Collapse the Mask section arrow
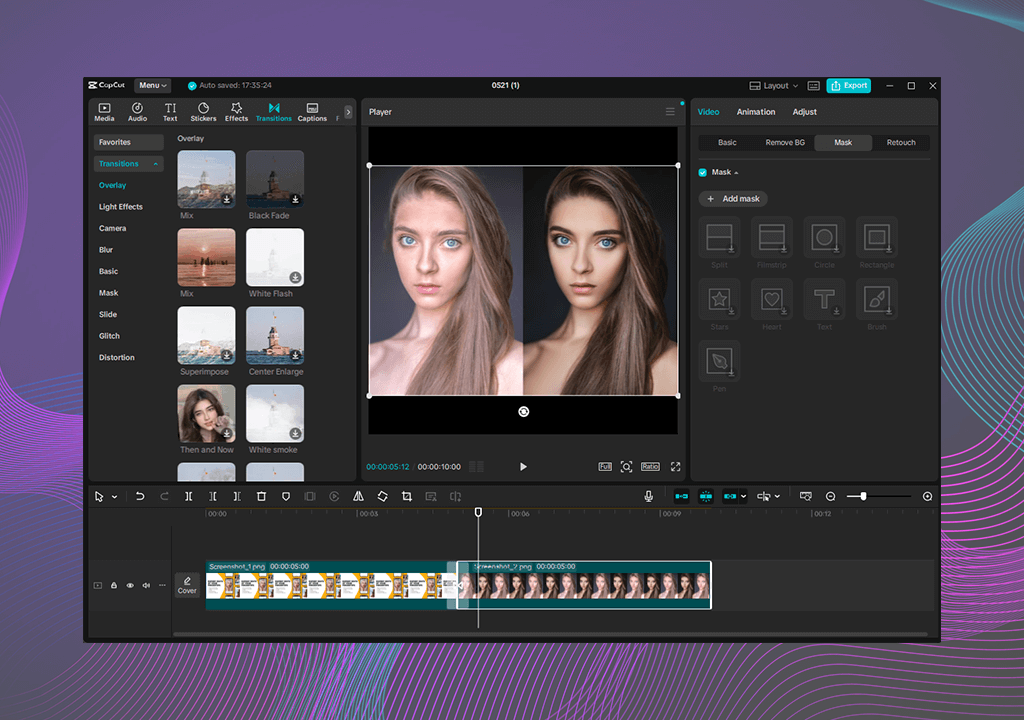This screenshot has height=720, width=1024. pos(737,173)
